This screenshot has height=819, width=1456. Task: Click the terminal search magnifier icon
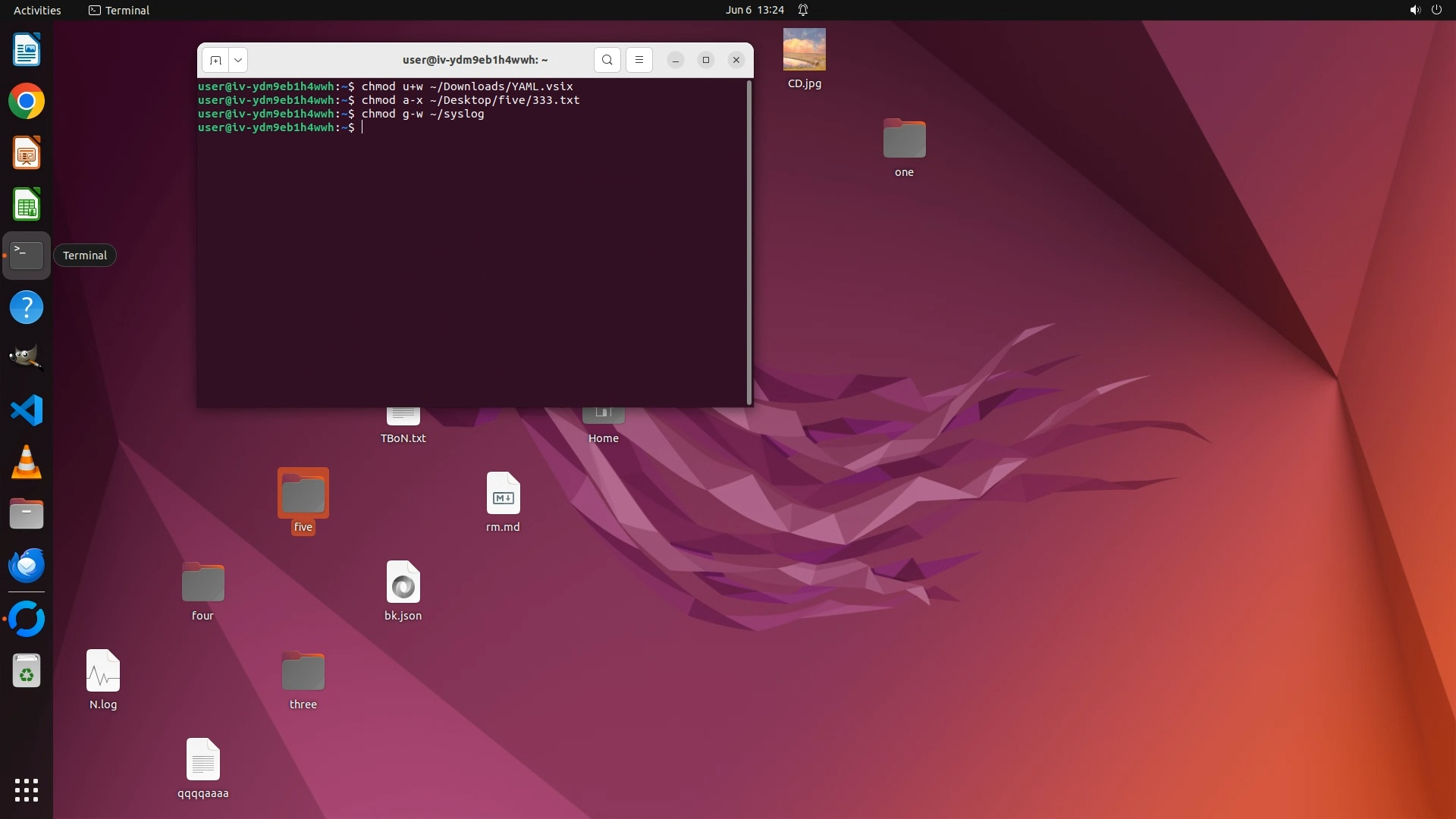coord(607,60)
